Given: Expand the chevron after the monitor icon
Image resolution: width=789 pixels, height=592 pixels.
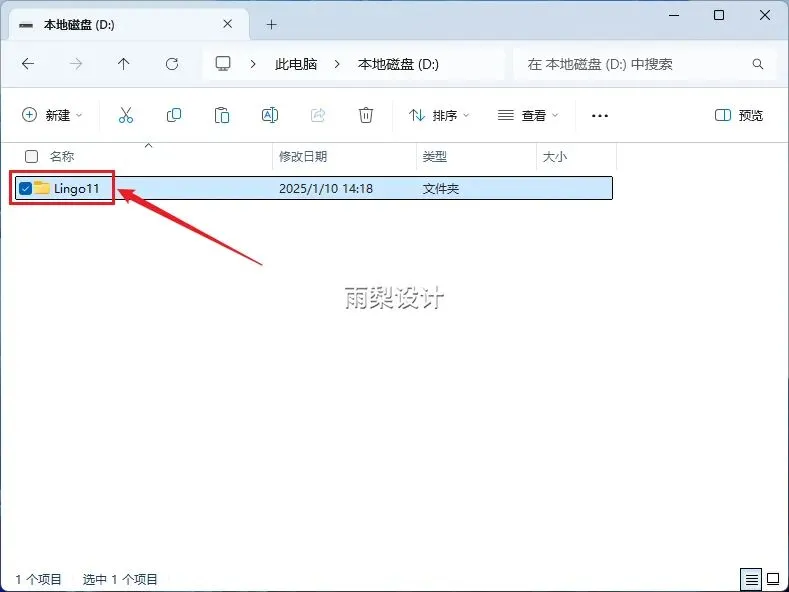Looking at the screenshot, I should 253,64.
